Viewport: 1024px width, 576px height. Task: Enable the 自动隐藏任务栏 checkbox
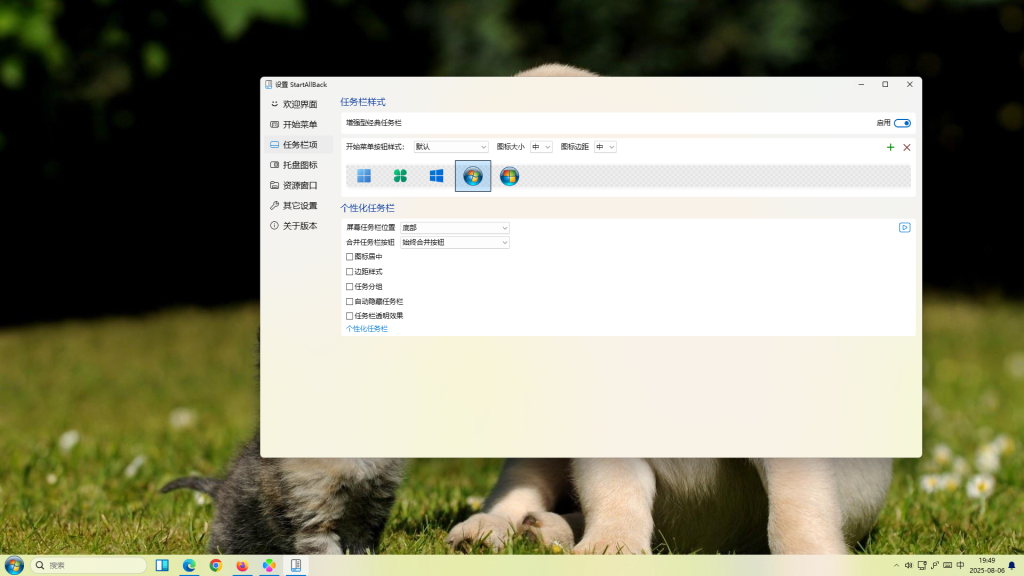coord(350,301)
